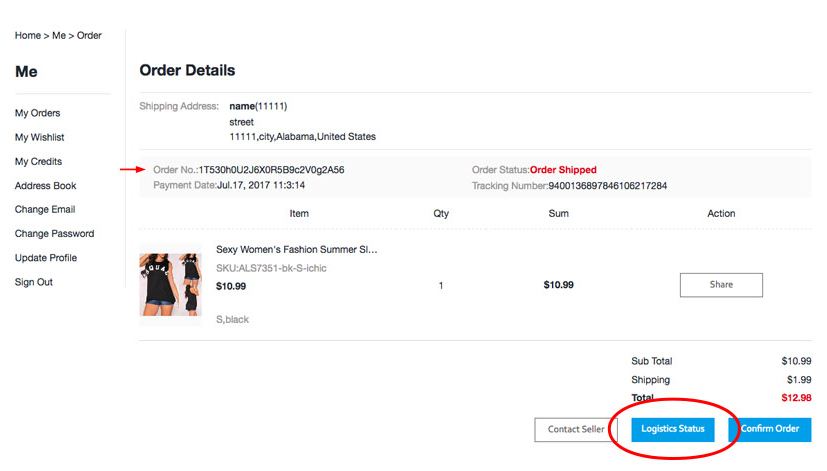Click the Share button
827x471 pixels.
(721, 285)
